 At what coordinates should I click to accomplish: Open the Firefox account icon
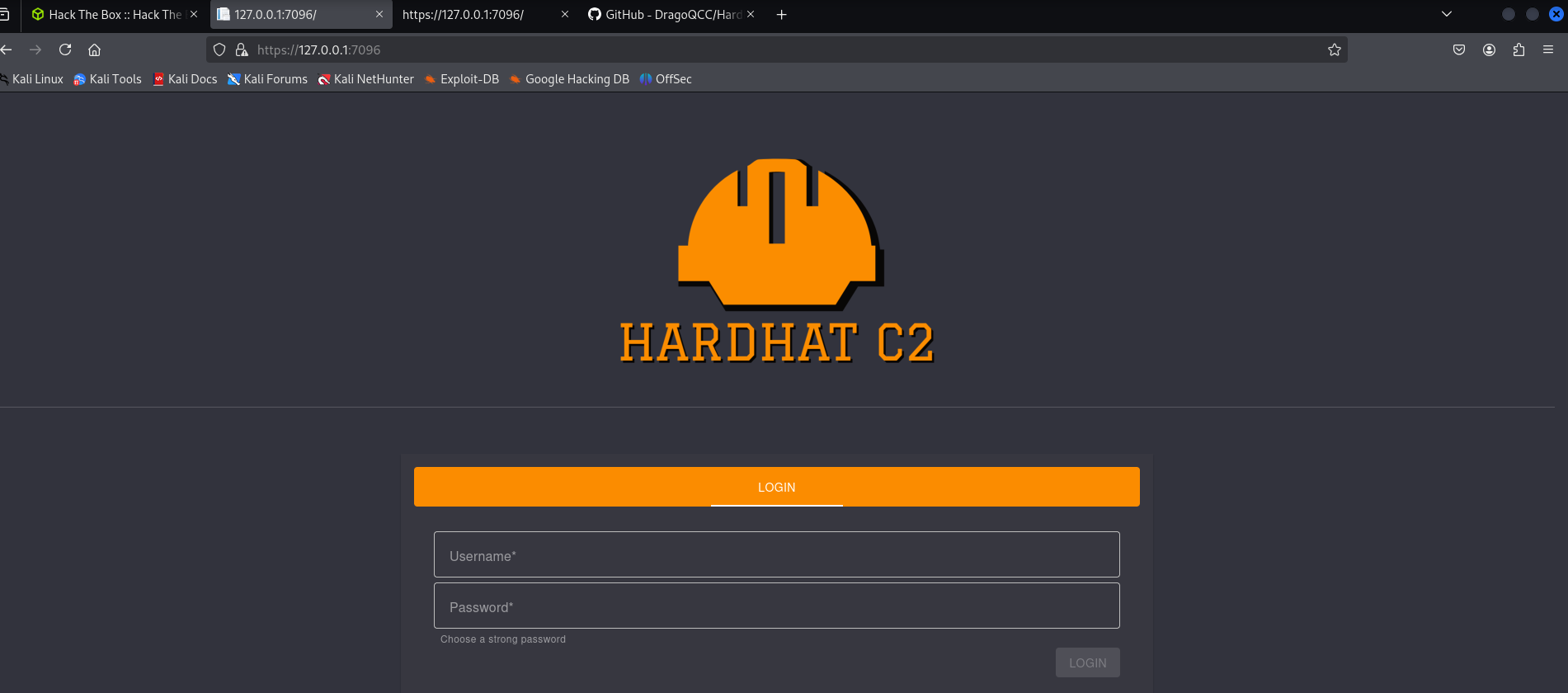[1489, 49]
